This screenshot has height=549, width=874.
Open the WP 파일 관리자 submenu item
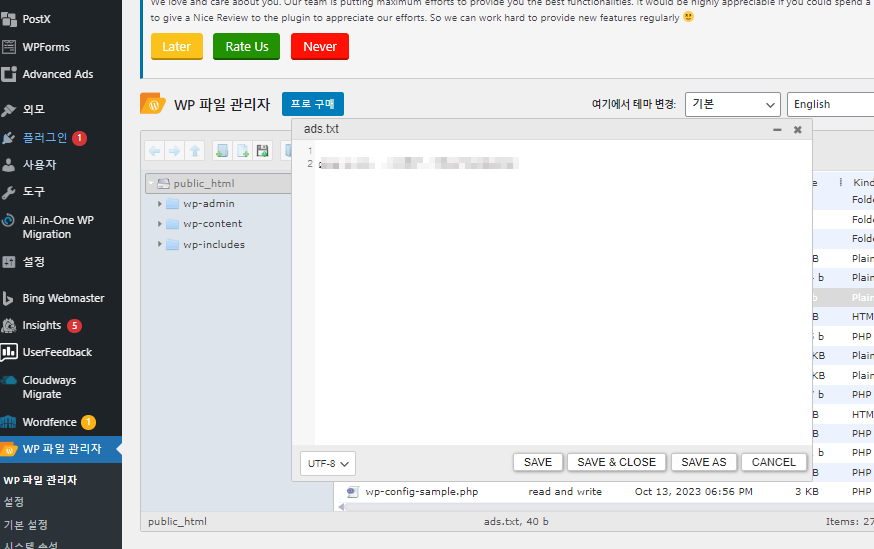[x=40, y=480]
